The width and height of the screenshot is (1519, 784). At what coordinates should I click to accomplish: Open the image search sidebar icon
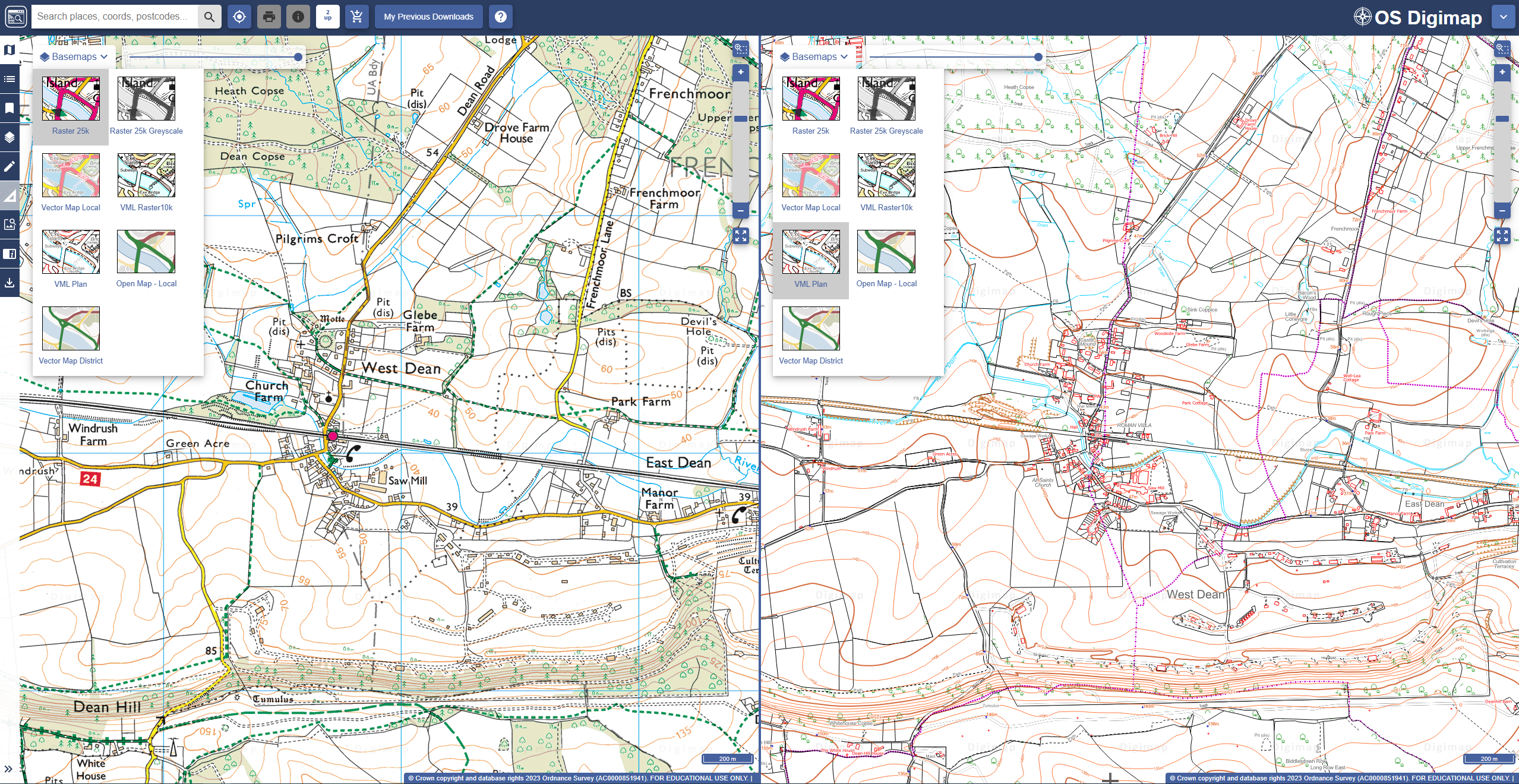point(10,225)
